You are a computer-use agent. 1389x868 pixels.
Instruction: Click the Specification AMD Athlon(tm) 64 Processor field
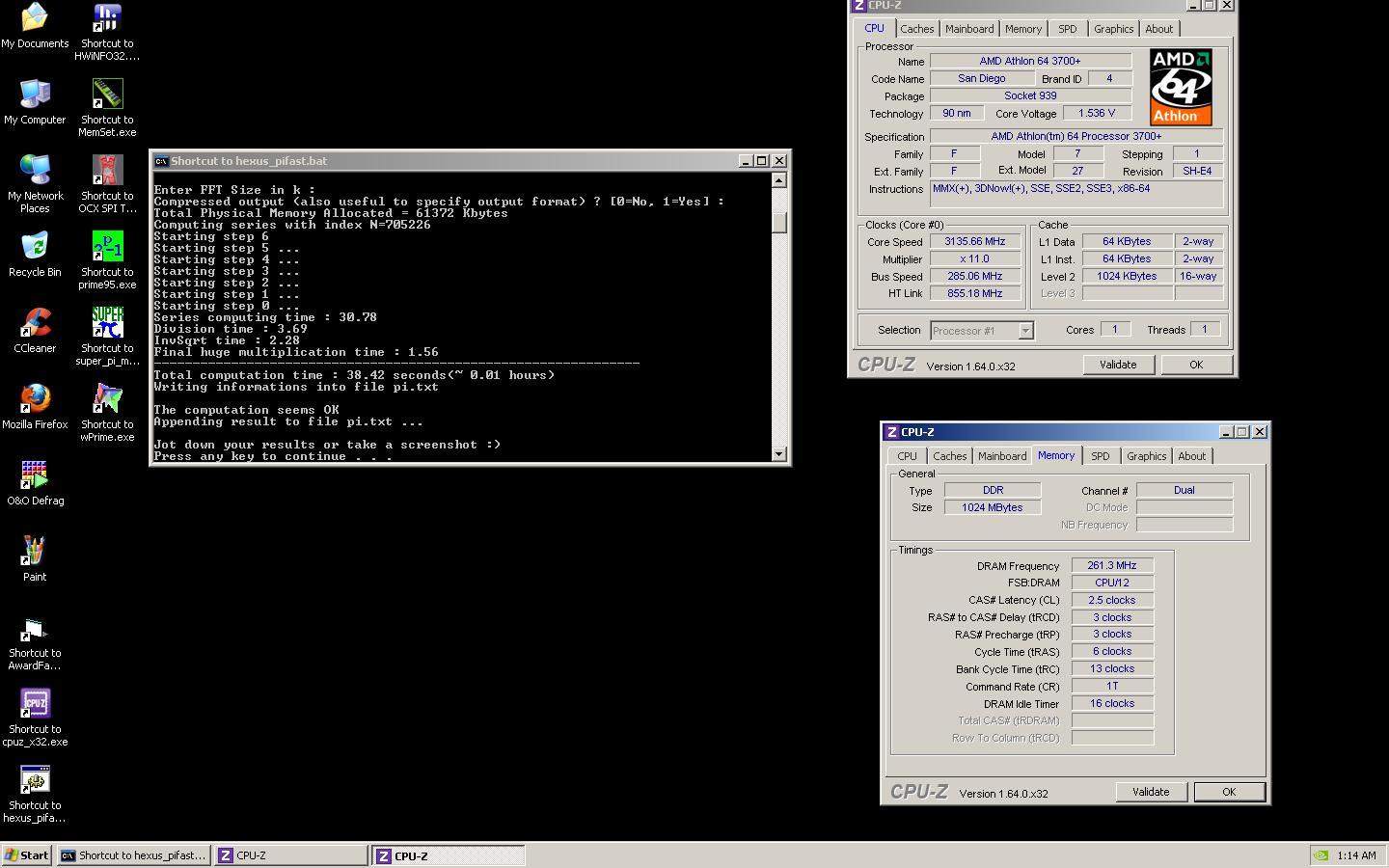pos(1076,137)
